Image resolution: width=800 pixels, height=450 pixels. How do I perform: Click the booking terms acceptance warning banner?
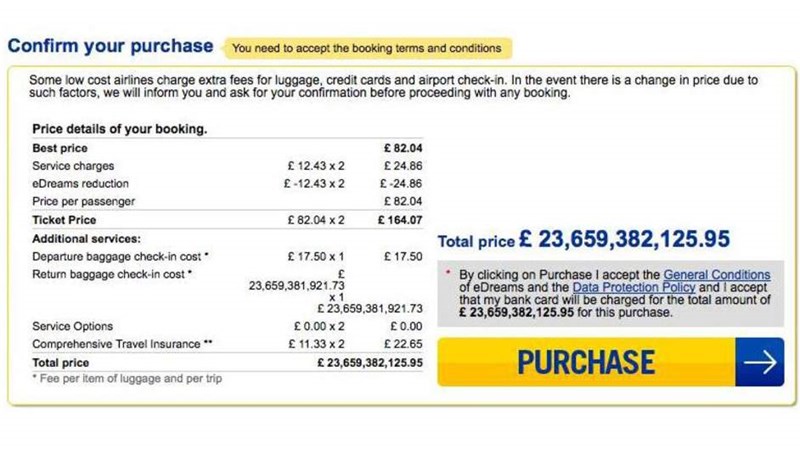tap(366, 48)
